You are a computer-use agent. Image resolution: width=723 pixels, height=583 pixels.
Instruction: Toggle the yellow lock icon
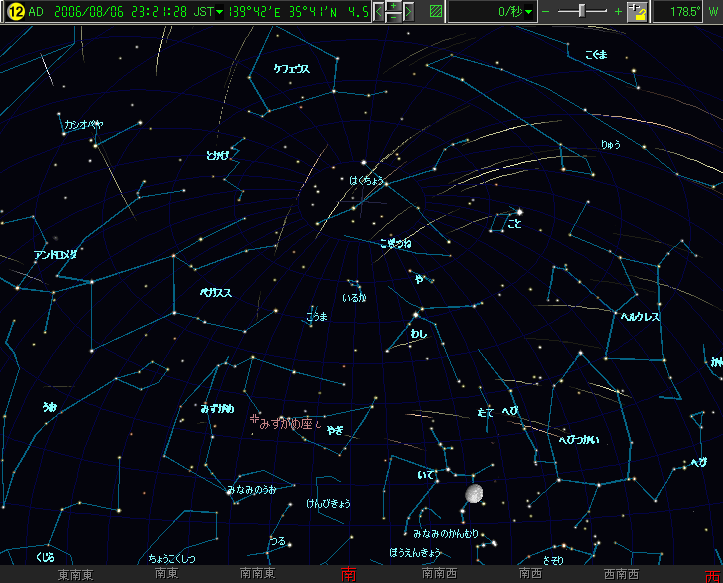click(639, 12)
